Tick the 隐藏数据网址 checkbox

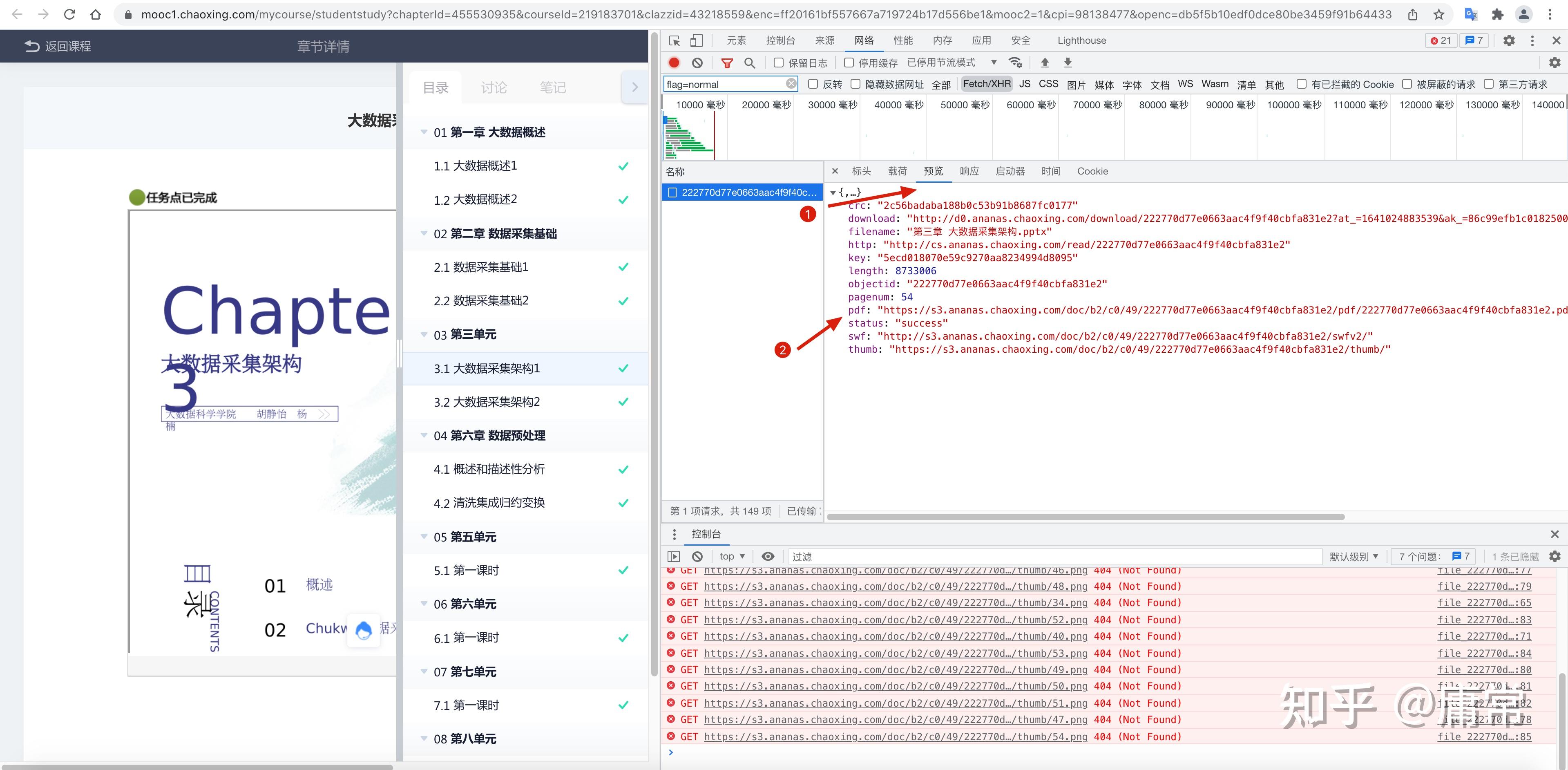[x=855, y=84]
